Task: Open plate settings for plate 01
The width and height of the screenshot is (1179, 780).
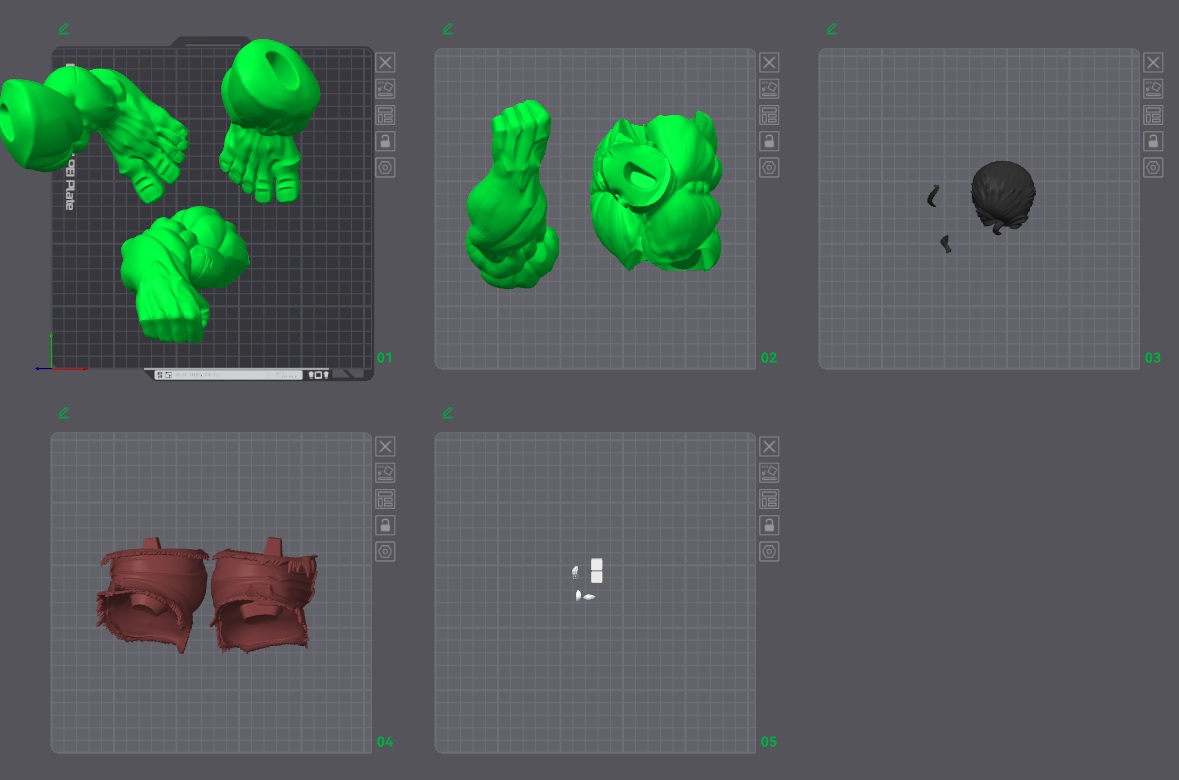Action: pos(385,168)
